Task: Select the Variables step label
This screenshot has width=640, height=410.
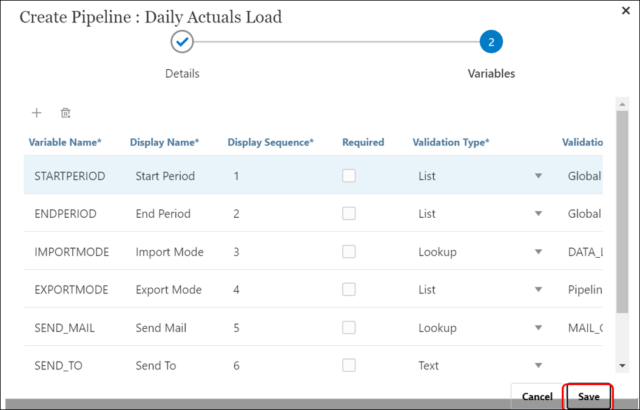Action: 490,73
